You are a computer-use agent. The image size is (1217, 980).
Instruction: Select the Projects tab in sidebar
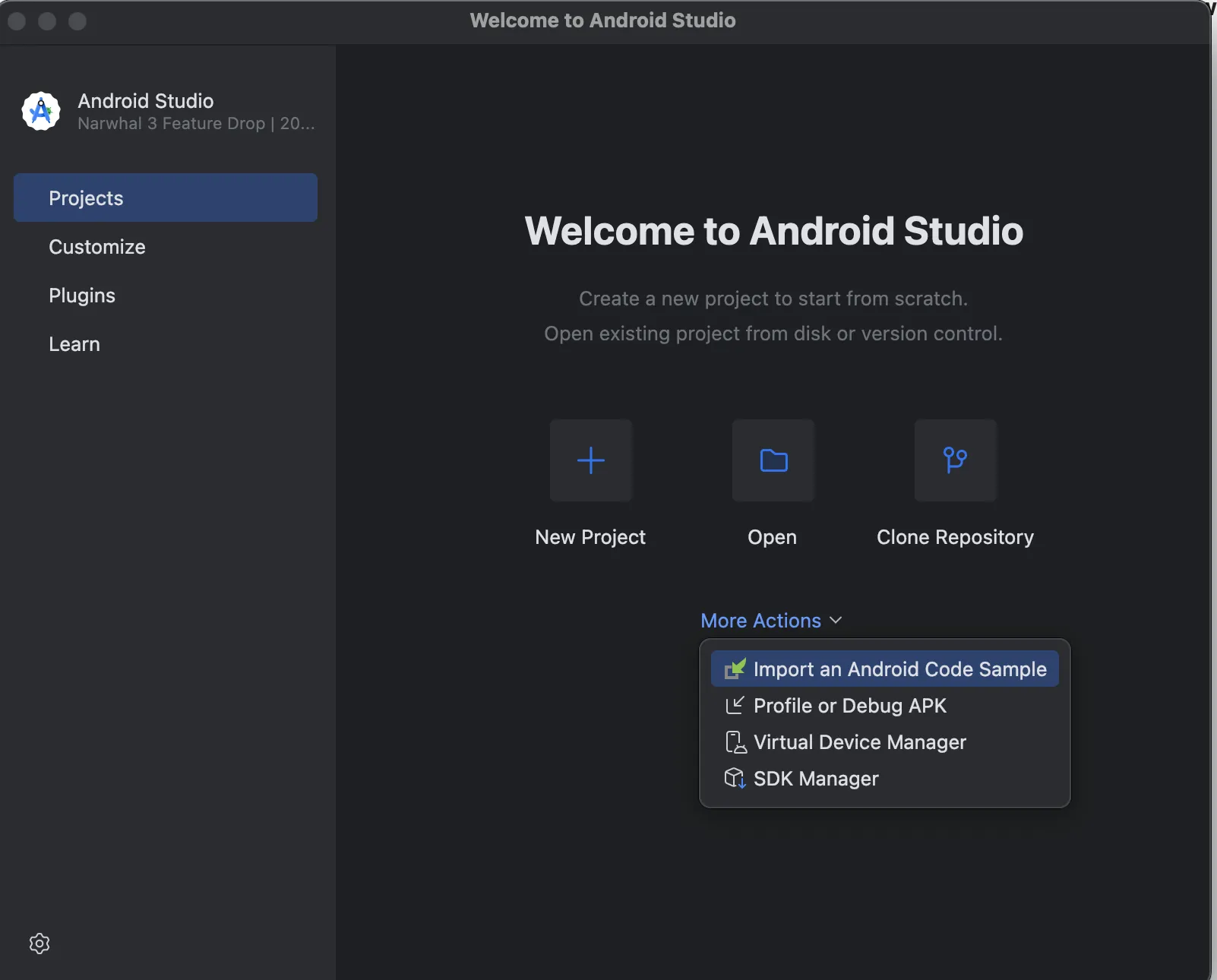(166, 198)
